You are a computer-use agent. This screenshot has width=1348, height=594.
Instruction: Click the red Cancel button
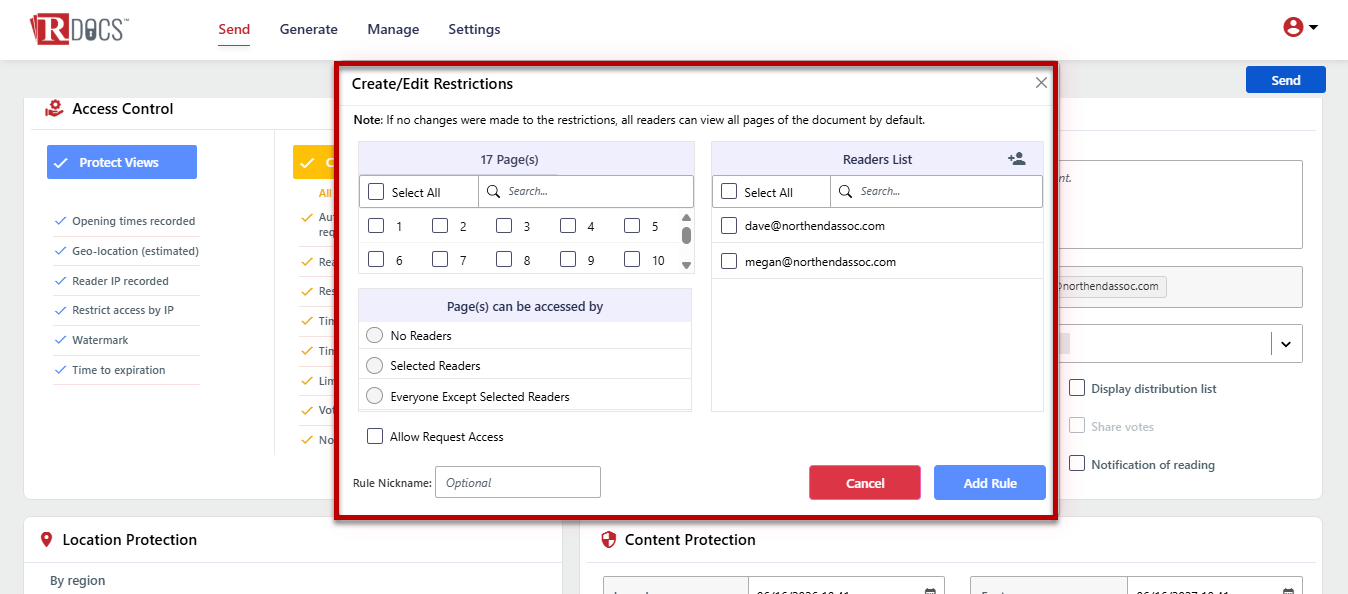tap(865, 483)
